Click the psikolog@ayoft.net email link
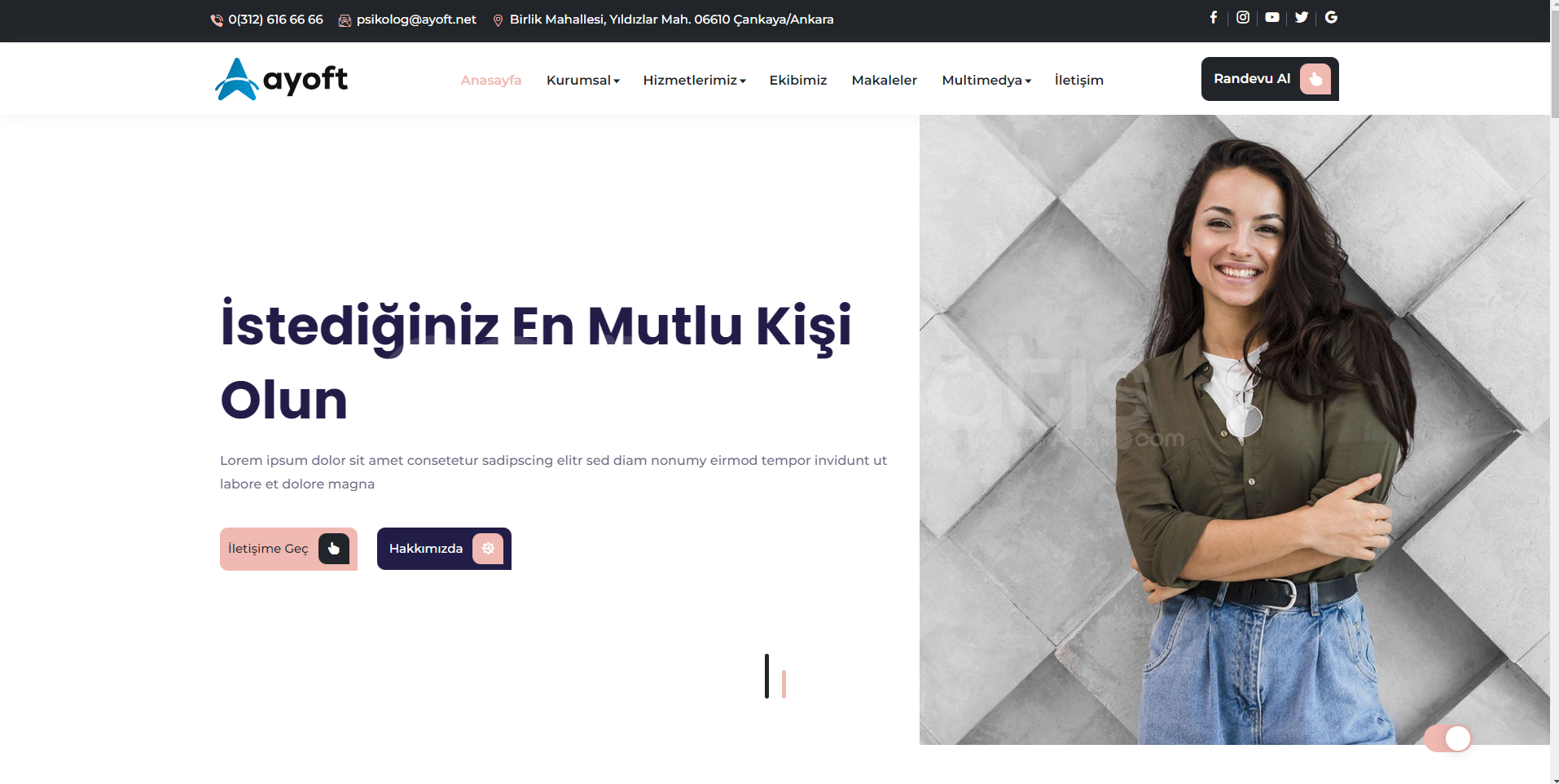 coord(416,20)
